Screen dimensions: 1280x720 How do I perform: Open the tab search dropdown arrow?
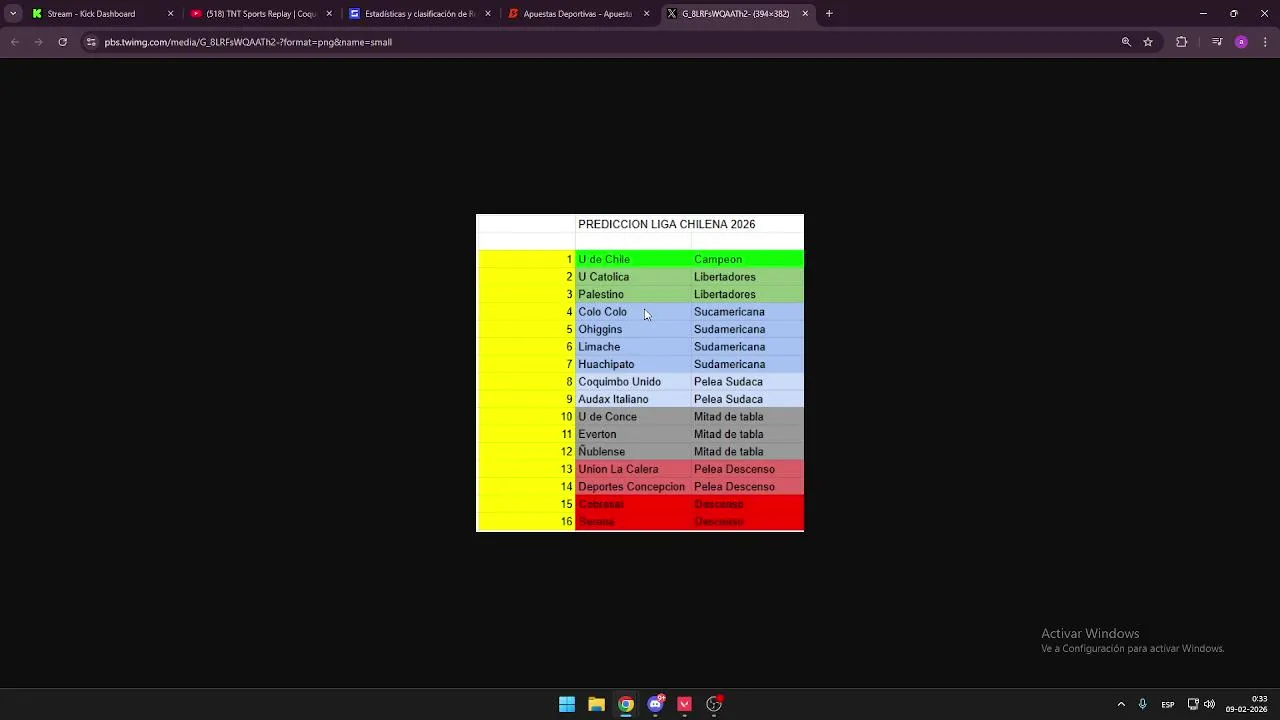(13, 14)
